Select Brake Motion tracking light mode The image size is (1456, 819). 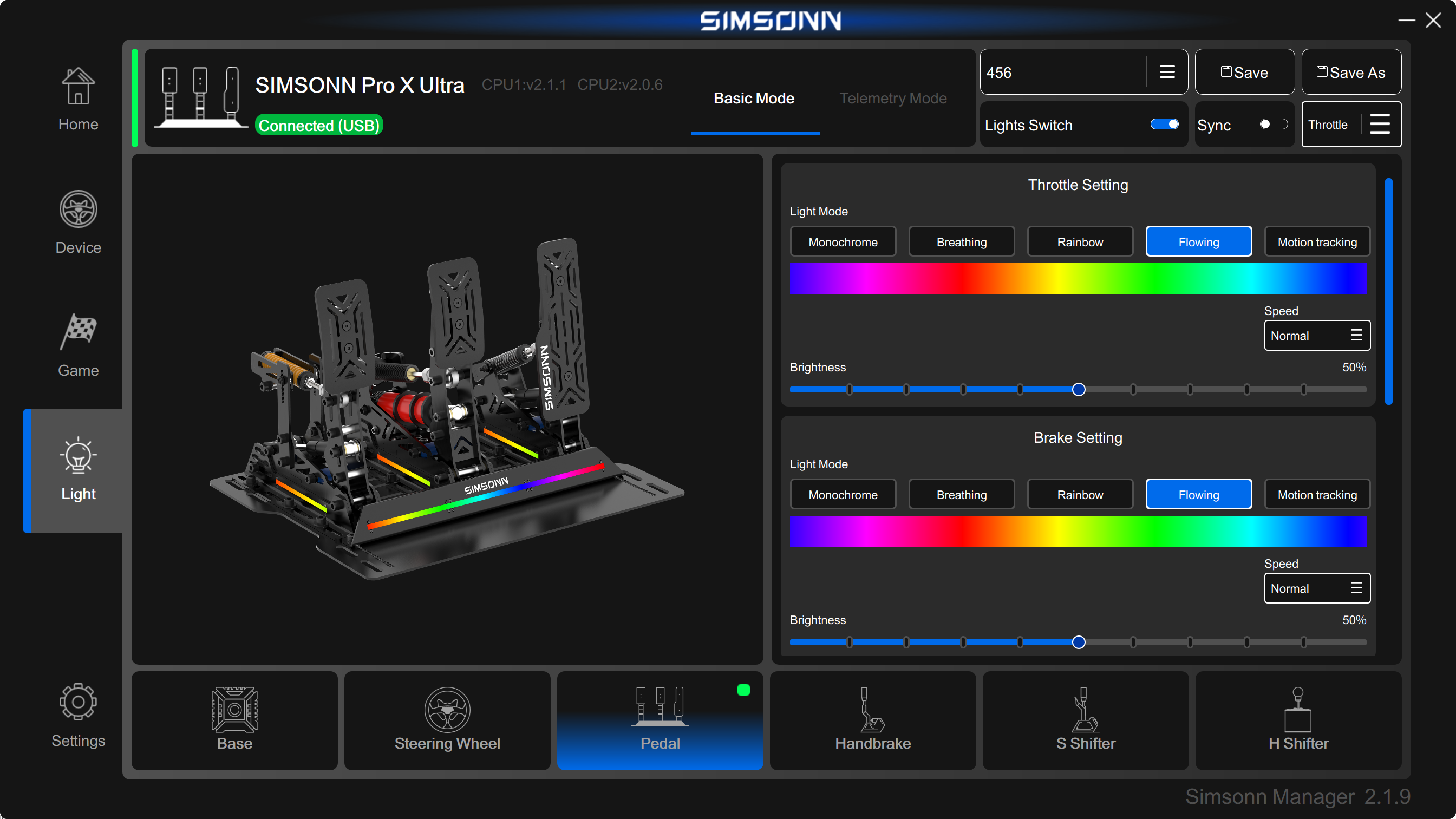pyautogui.click(x=1317, y=495)
